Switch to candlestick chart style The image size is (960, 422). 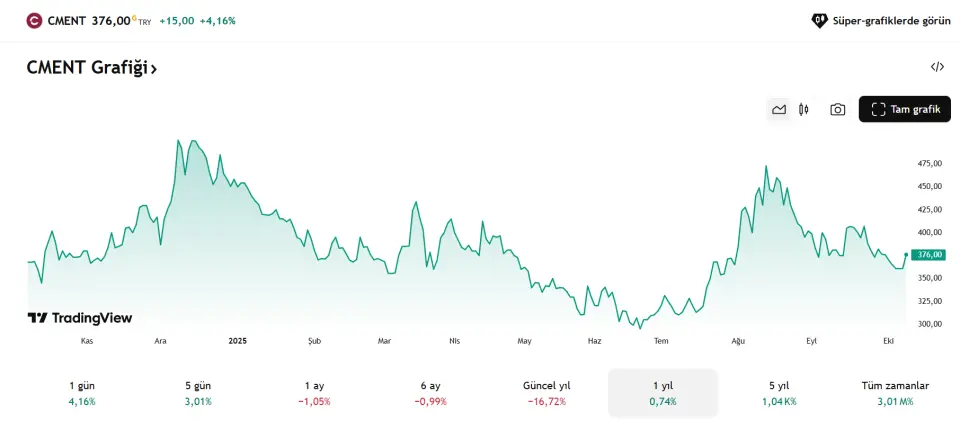click(x=803, y=110)
